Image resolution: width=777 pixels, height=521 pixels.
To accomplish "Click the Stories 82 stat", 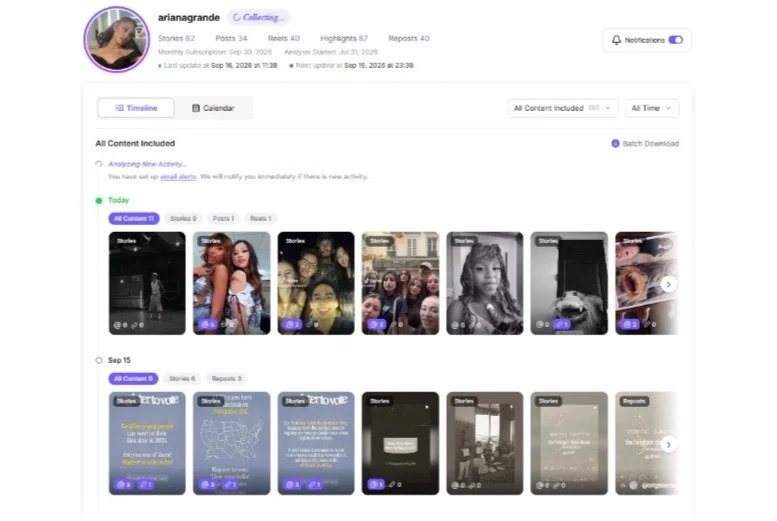I will coord(176,38).
